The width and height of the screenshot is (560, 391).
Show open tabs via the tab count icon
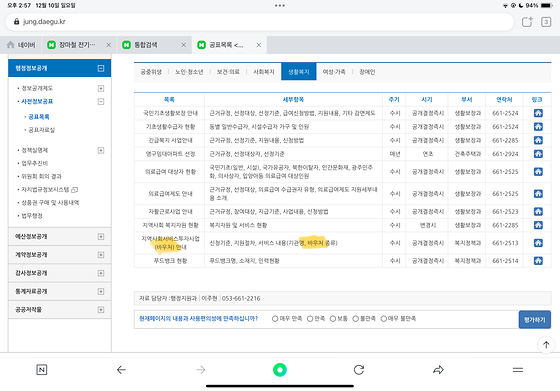coord(546,22)
